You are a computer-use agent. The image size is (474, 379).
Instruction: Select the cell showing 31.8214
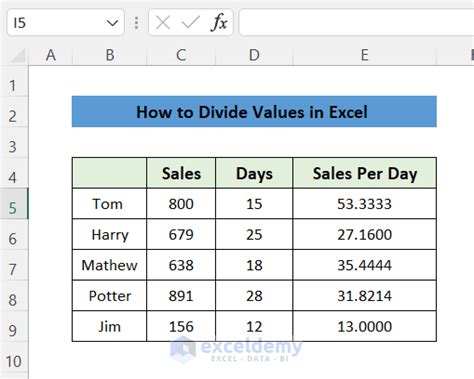click(365, 296)
